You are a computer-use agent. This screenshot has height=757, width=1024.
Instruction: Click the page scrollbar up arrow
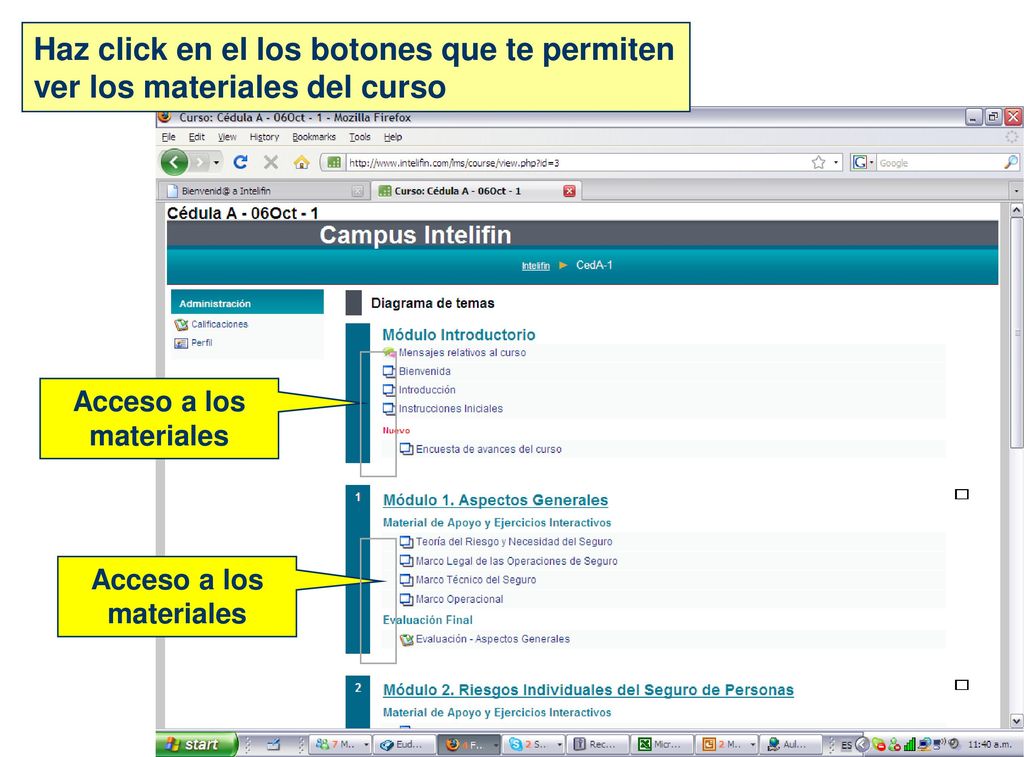coord(1016,210)
